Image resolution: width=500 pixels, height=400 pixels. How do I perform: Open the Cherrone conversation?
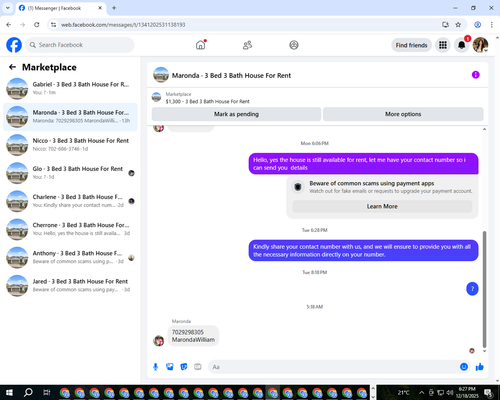(70, 229)
